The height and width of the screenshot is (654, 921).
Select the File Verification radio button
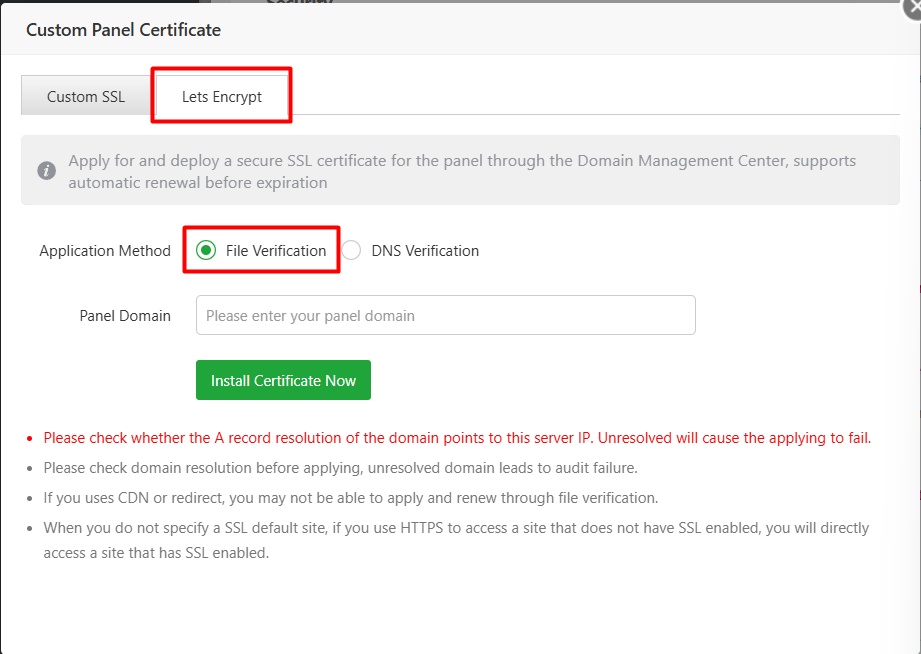207,251
